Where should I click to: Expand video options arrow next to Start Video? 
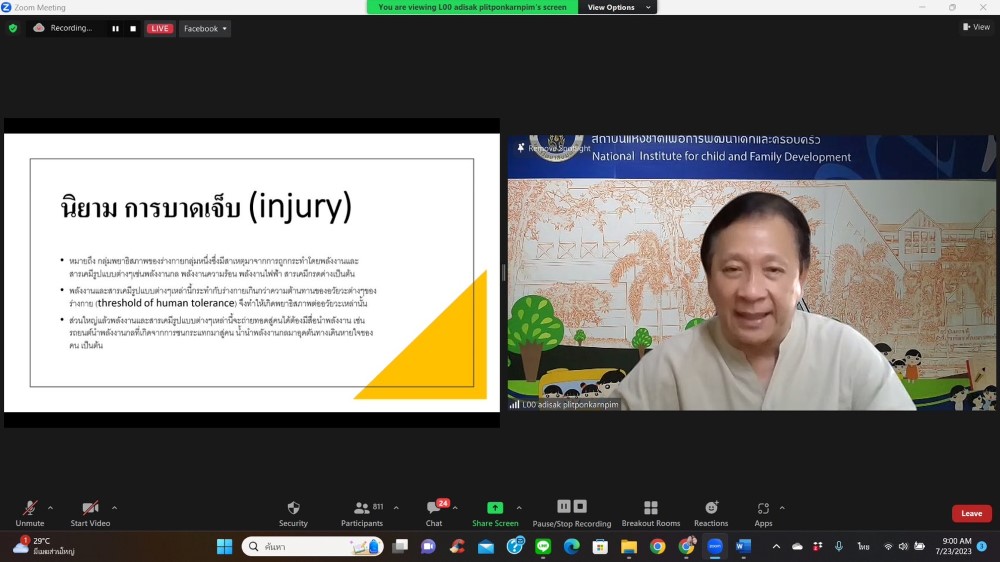[x=114, y=507]
